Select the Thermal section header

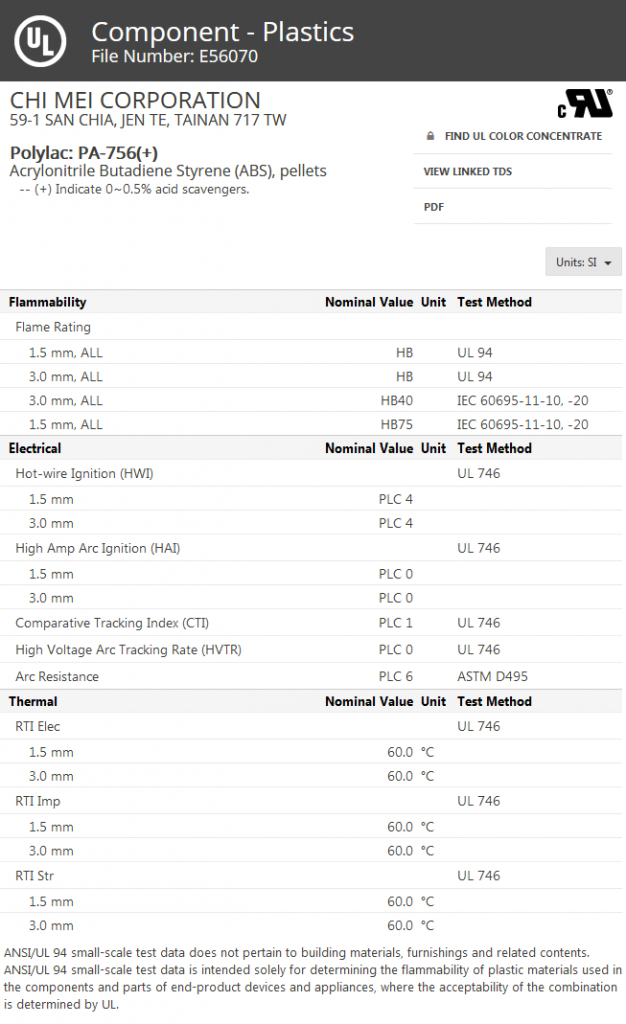point(33,702)
